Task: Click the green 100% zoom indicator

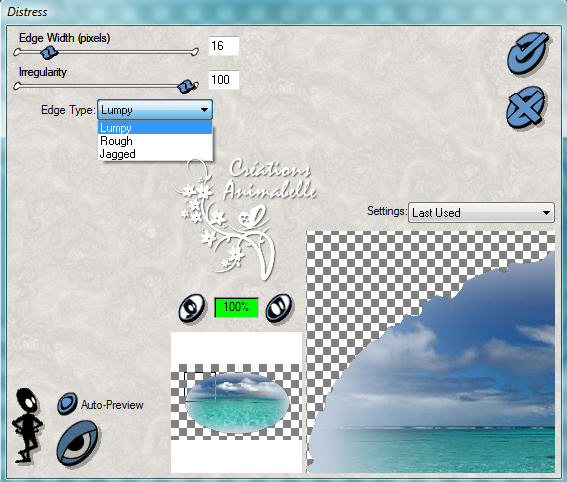Action: point(236,307)
